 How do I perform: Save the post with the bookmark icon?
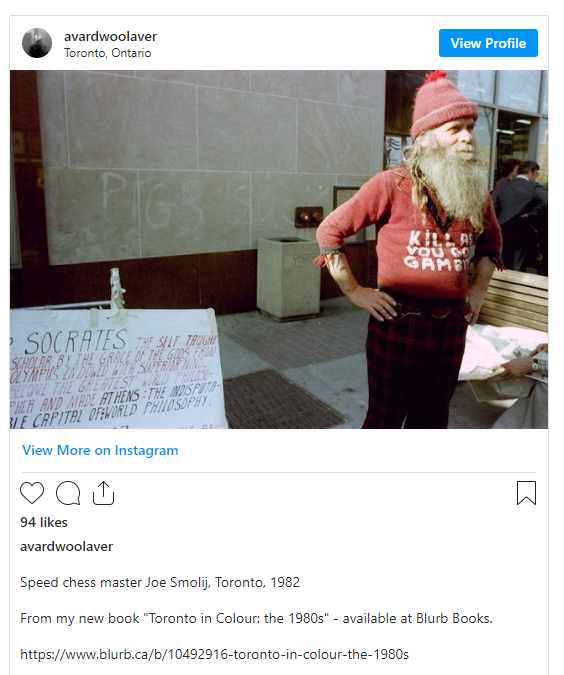(526, 493)
